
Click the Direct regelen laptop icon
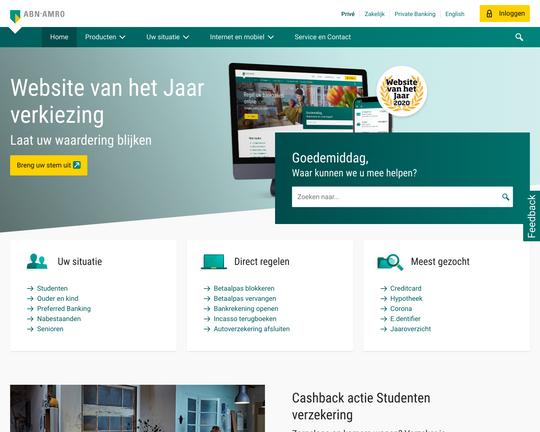coord(214,262)
